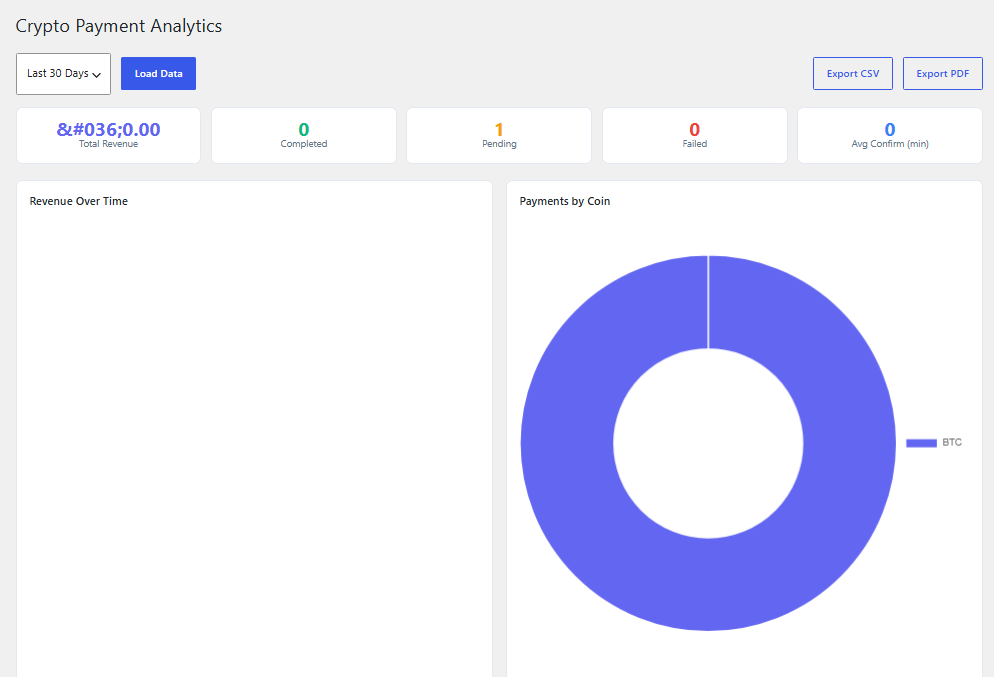Export analytics as CSV
The image size is (994, 677).
point(853,74)
